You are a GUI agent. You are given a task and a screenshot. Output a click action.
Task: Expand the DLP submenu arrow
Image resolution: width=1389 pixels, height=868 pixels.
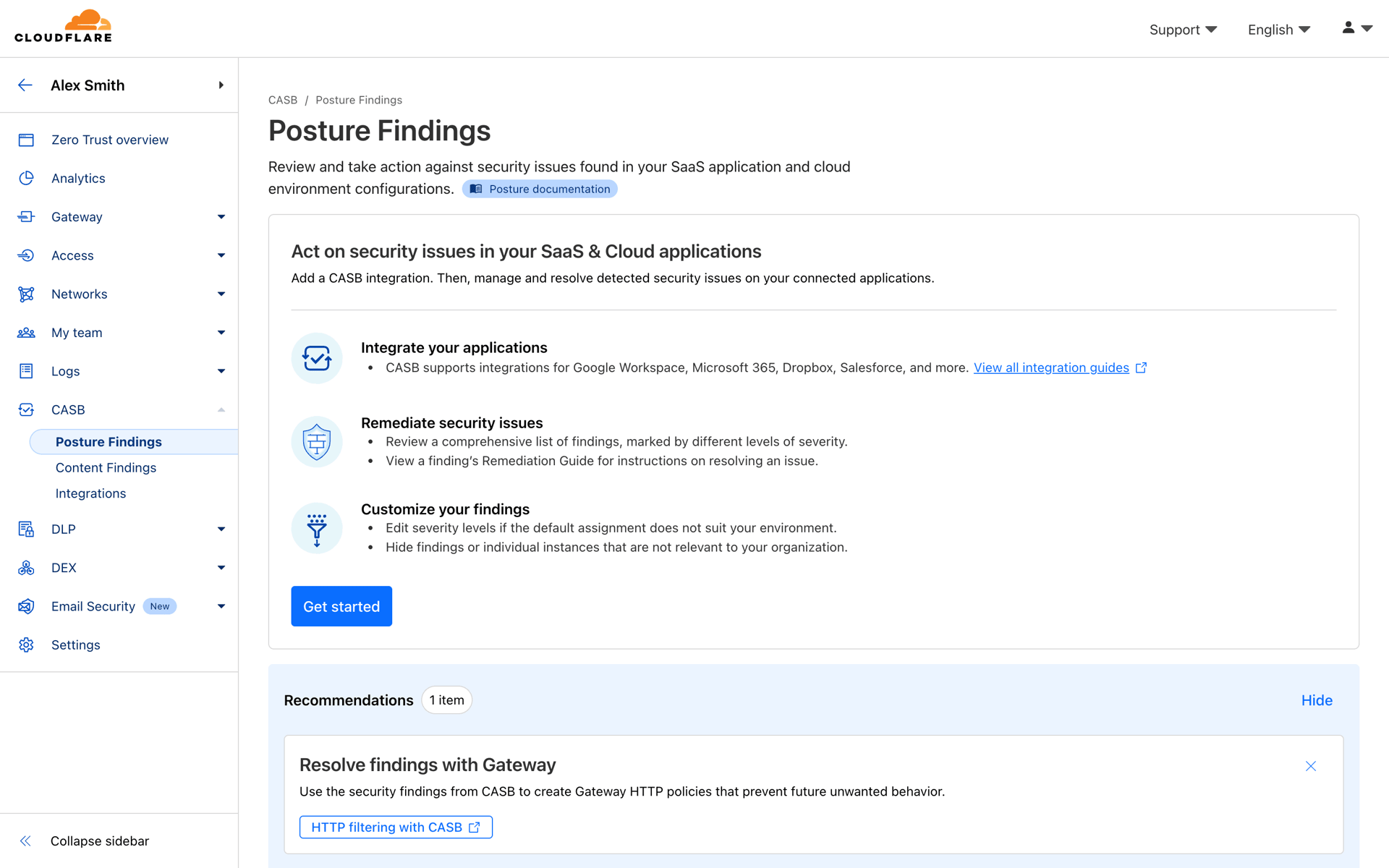point(221,529)
